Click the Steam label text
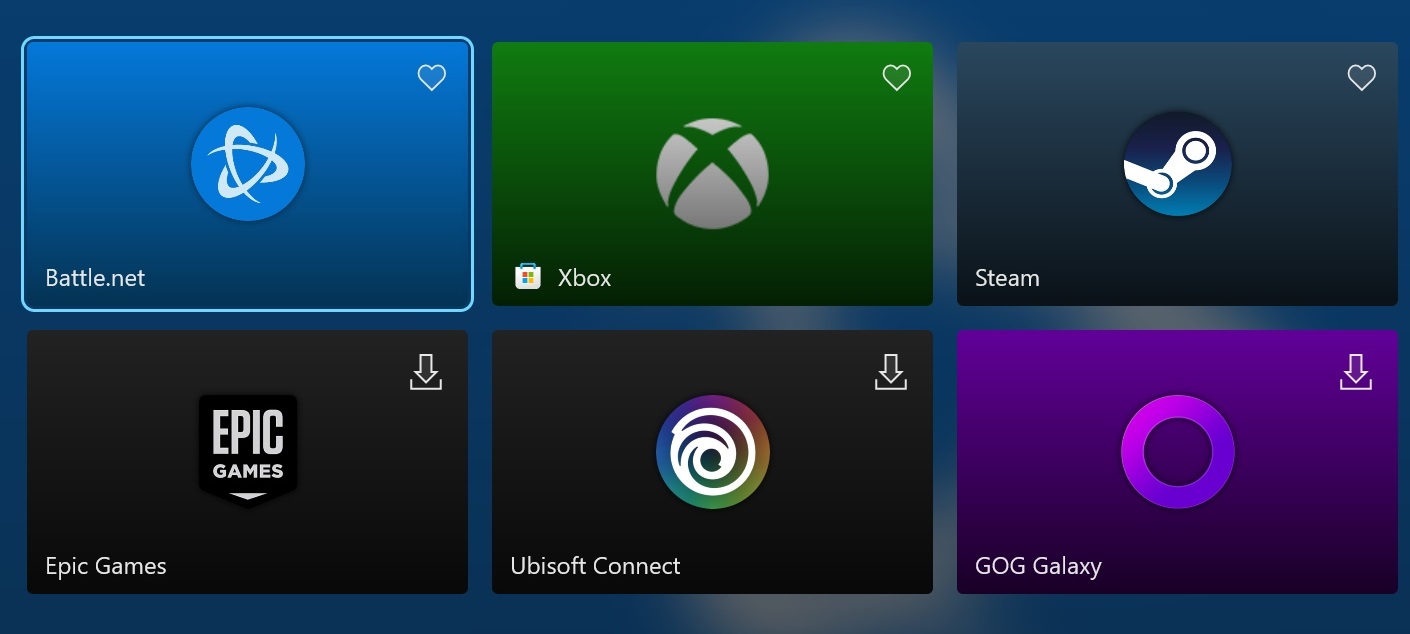Image resolution: width=1410 pixels, height=634 pixels. point(1007,278)
